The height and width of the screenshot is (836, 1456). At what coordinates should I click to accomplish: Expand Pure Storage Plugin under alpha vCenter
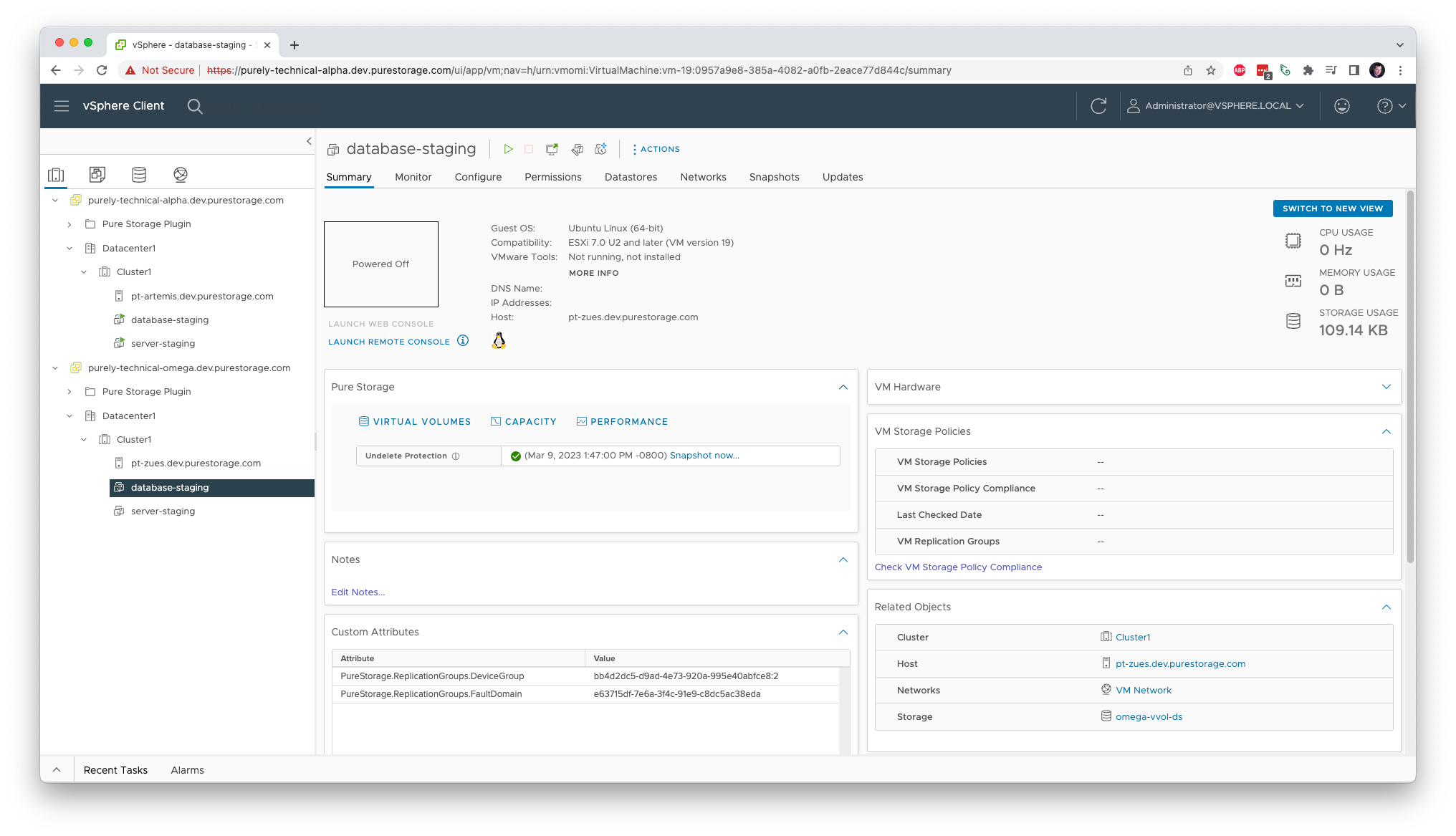point(70,224)
